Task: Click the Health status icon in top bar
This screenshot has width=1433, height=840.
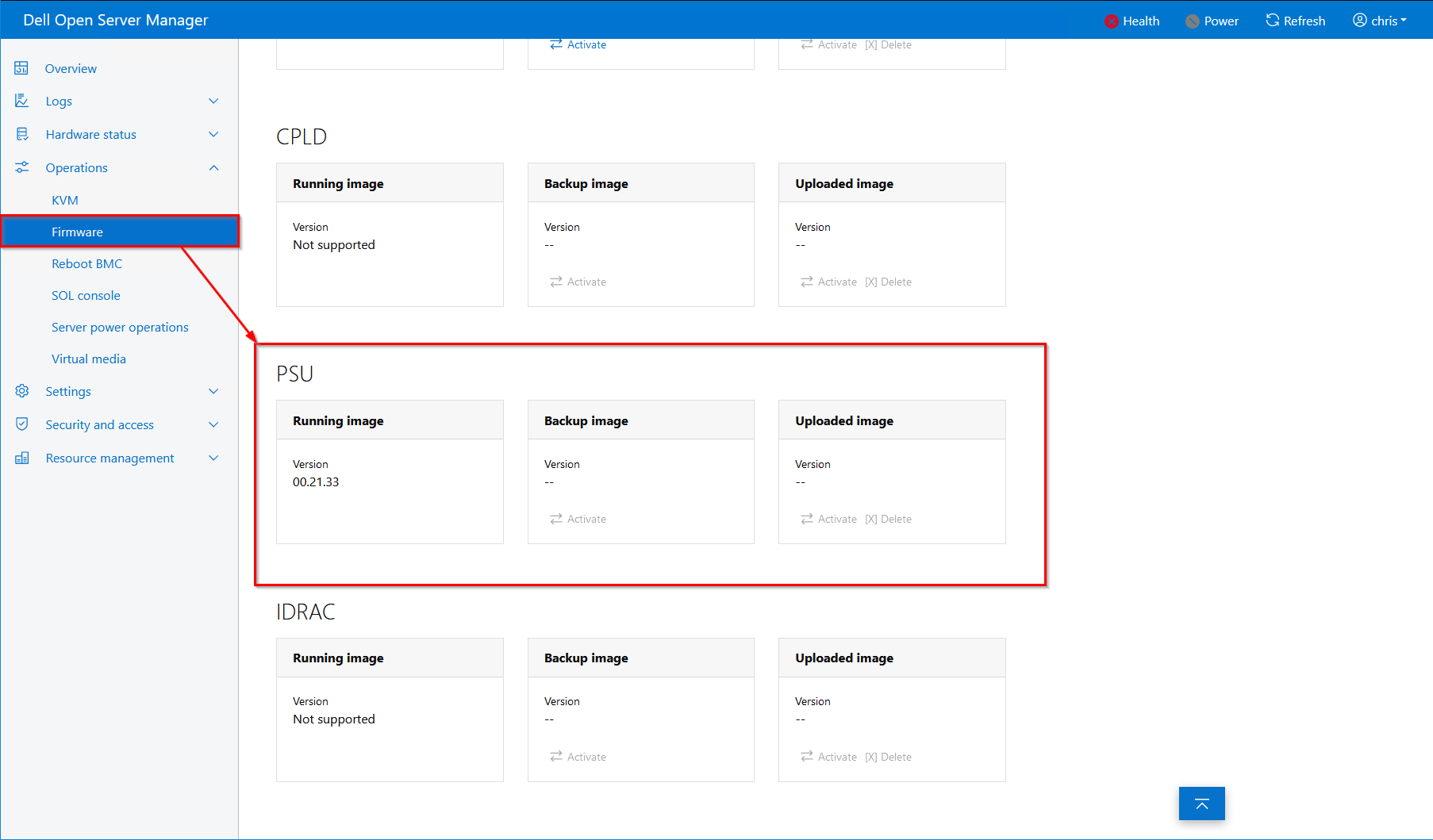Action: (1111, 21)
